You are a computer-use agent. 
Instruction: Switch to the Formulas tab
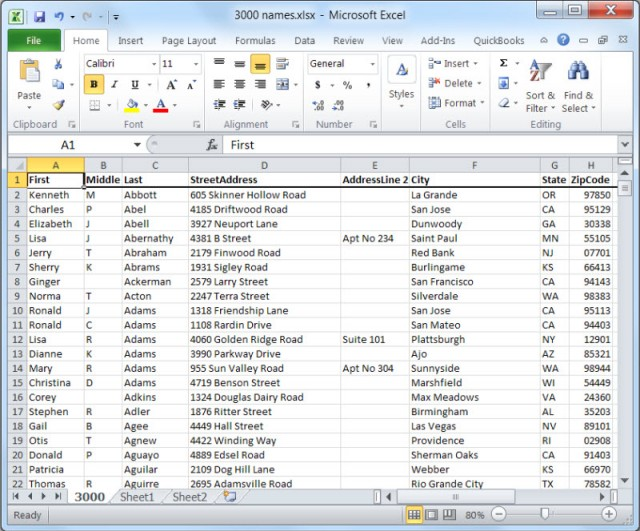click(255, 40)
